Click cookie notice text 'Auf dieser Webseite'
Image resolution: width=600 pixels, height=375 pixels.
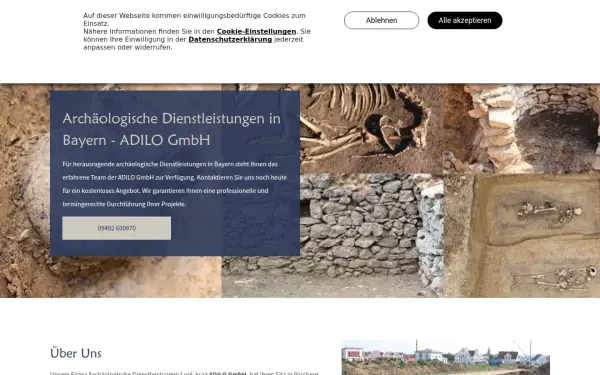pyautogui.click(x=197, y=31)
